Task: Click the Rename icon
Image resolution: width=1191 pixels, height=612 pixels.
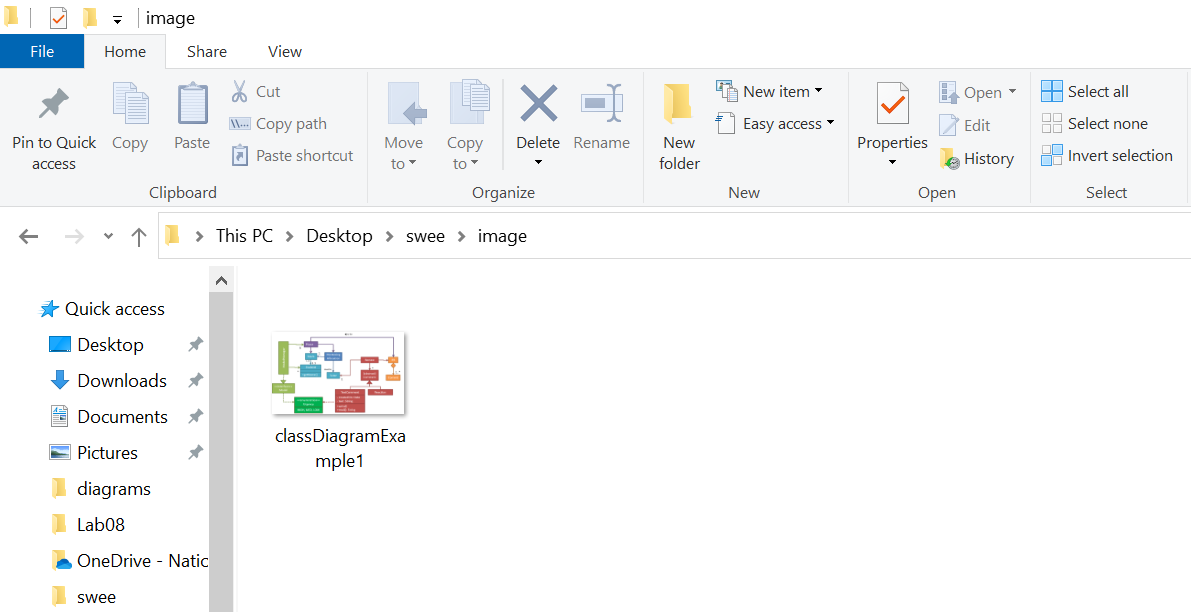Action: (x=602, y=103)
